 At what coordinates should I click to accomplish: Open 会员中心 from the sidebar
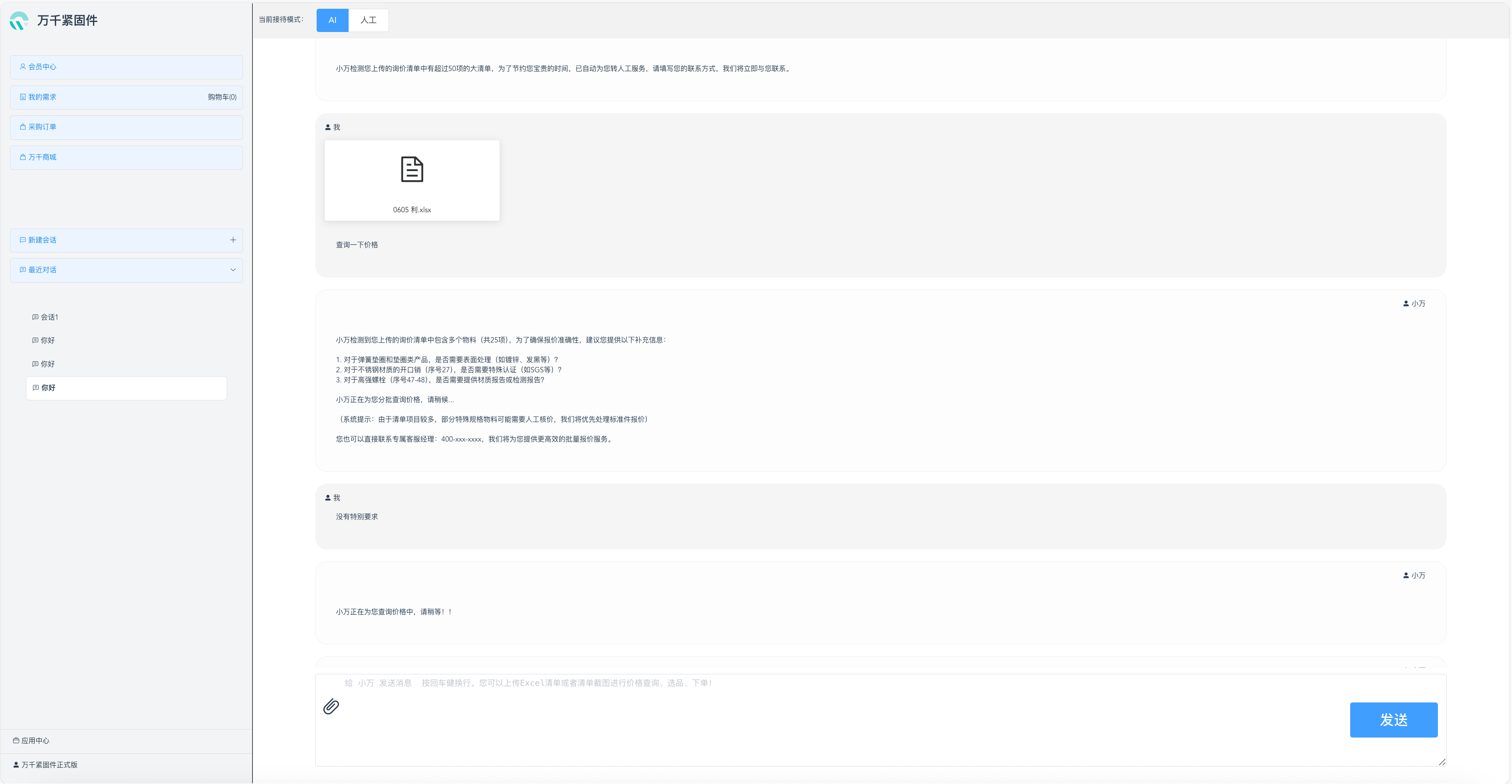[42, 67]
